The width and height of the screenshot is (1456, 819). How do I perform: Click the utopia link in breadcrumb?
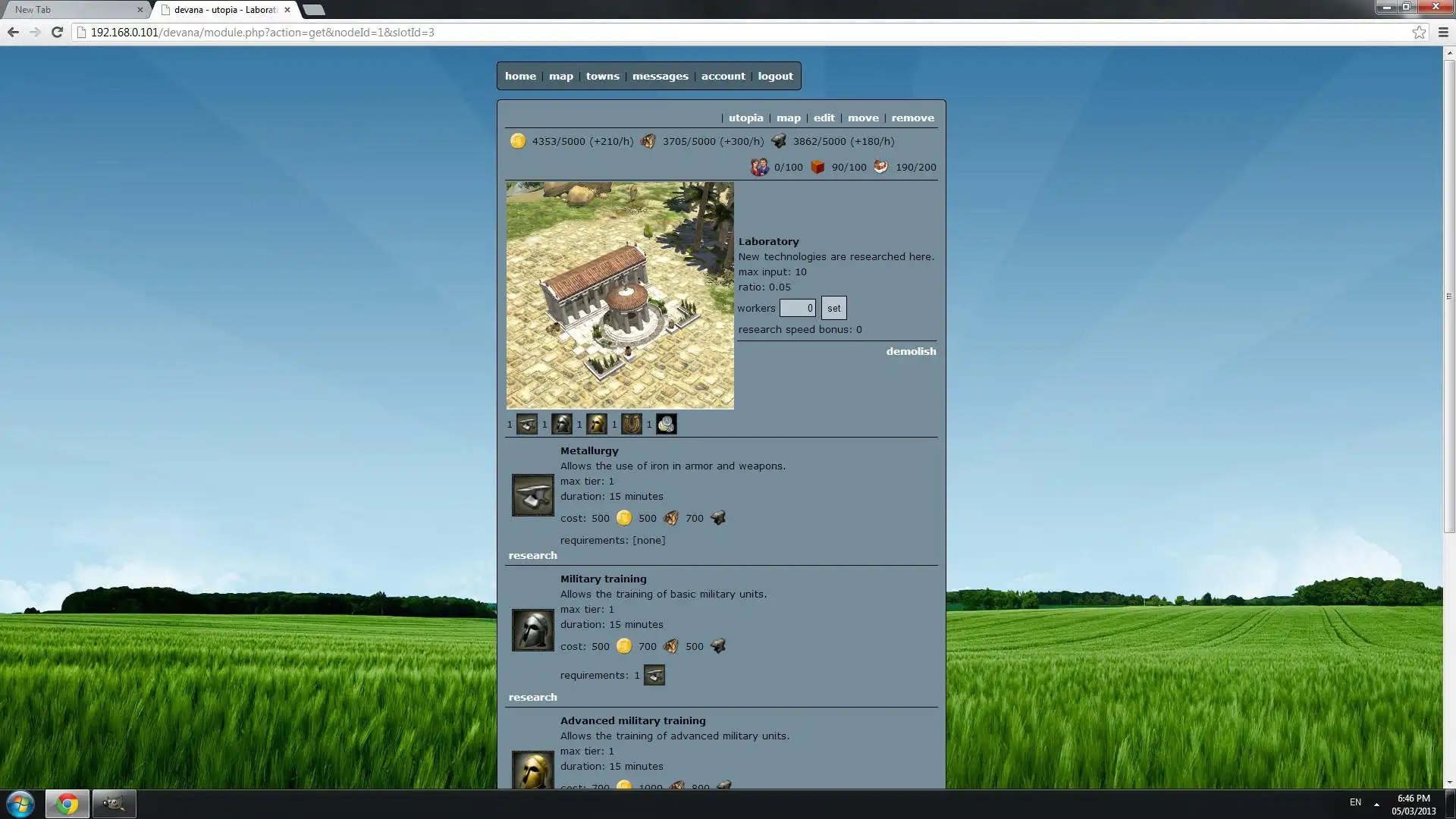pos(746,117)
